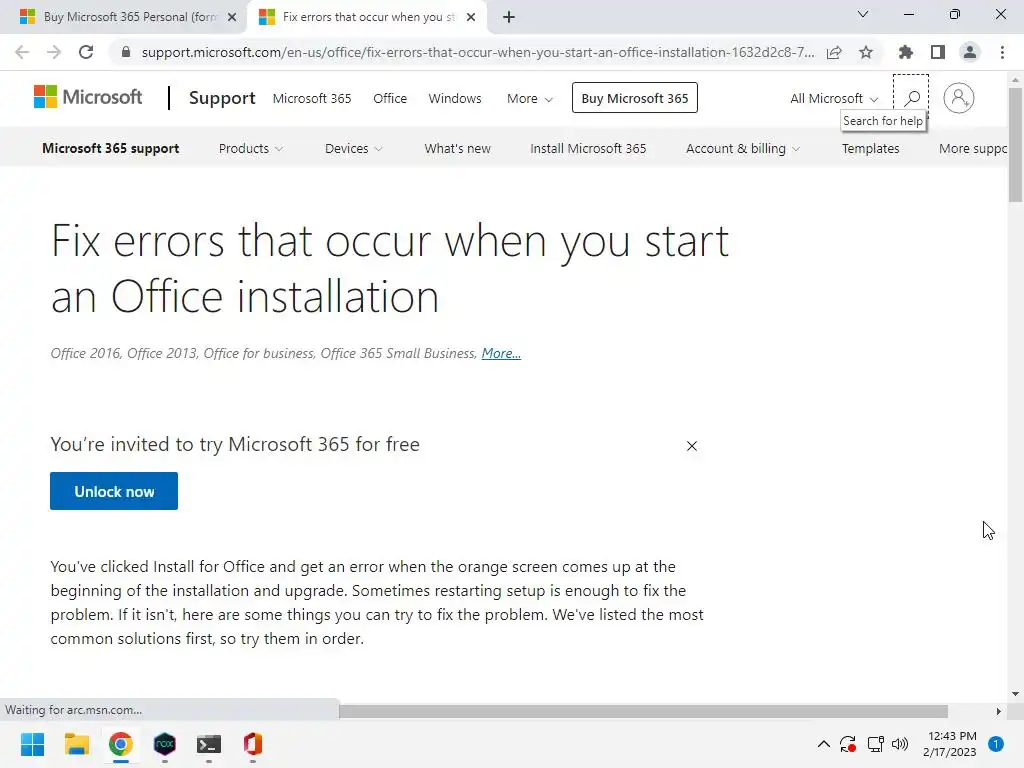Click the address bar URL field

point(477,52)
